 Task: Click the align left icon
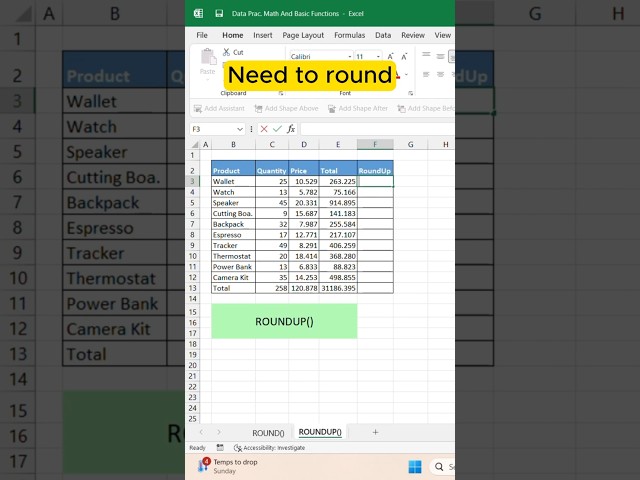pos(426,74)
